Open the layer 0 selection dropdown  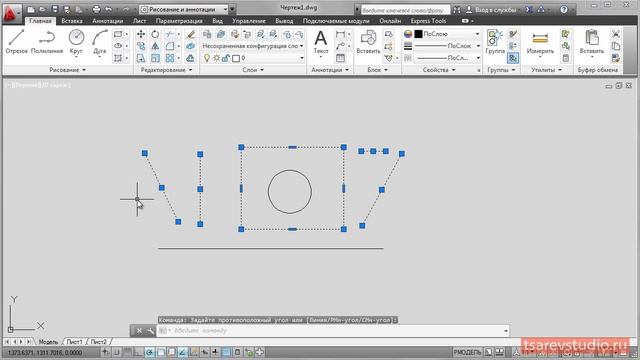click(x=302, y=58)
